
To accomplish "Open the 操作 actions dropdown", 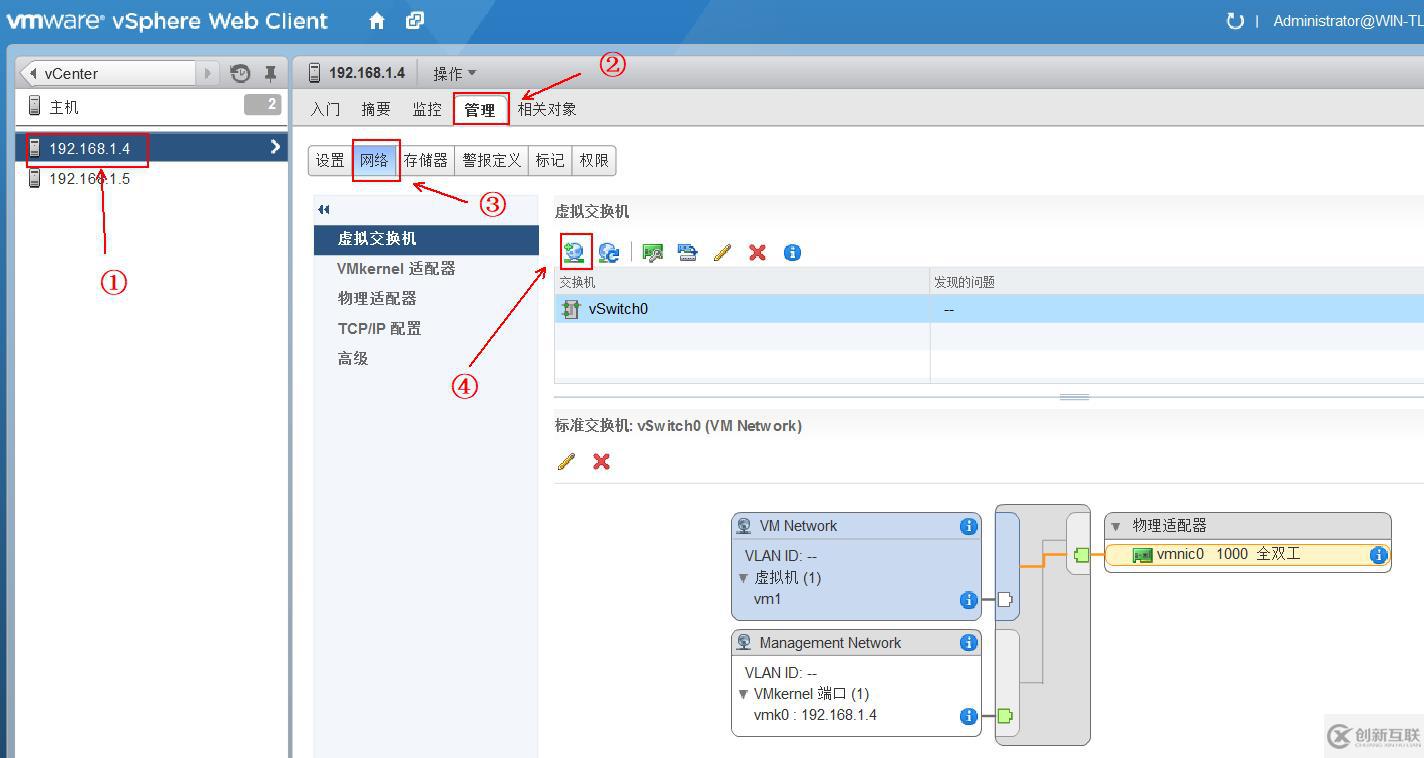I will click(454, 73).
